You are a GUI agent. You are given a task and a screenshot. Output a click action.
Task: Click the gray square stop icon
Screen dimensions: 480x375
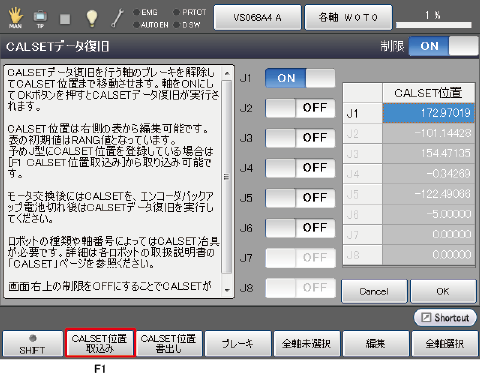point(65,19)
